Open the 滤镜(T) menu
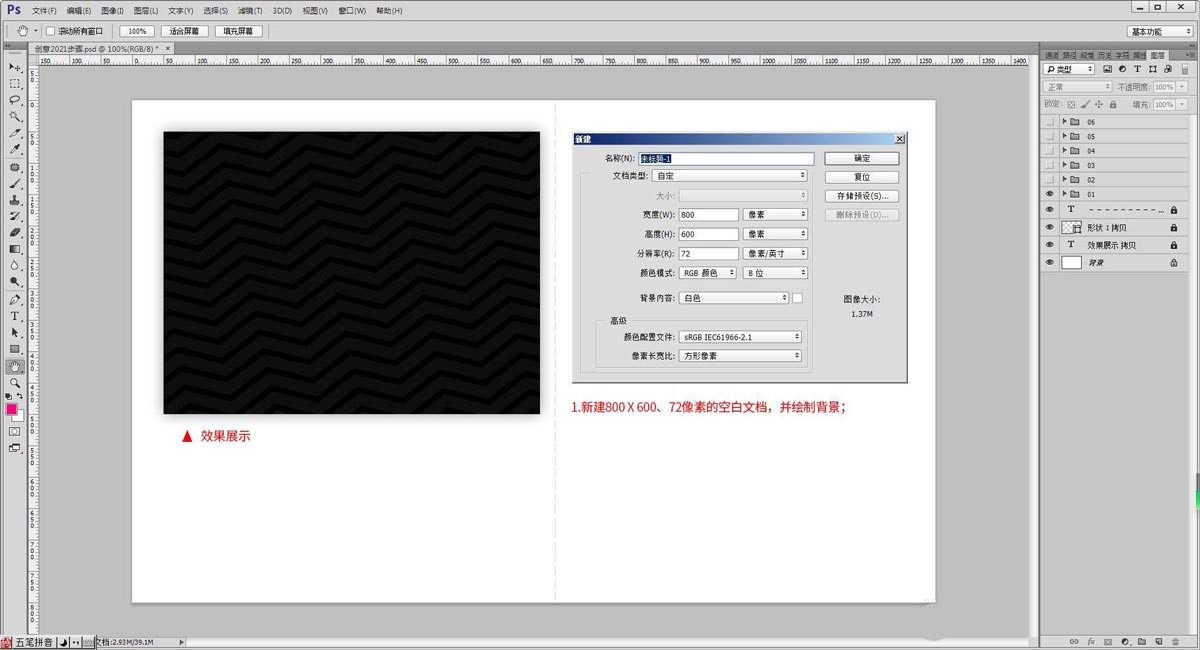This screenshot has height=650, width=1200. pyautogui.click(x=250, y=11)
